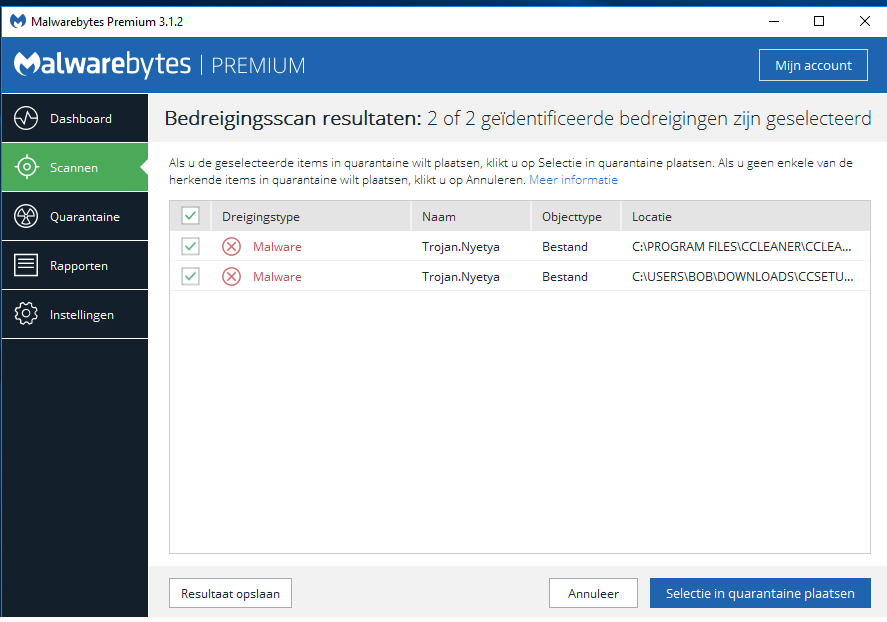Click the Dashboard pulse icon in sidebar
The width and height of the screenshot is (887, 622).
coord(26,118)
